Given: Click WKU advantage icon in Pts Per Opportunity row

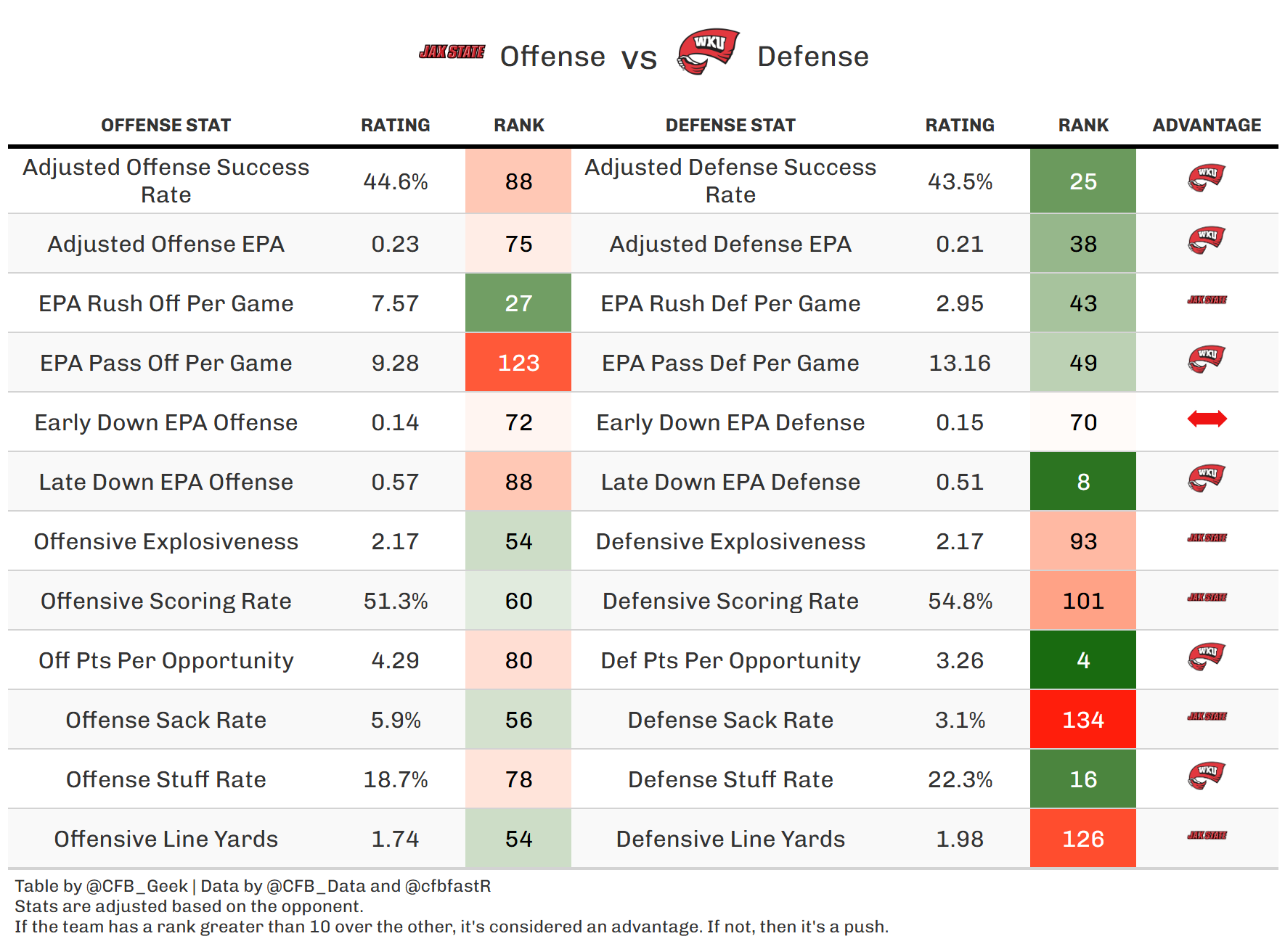Looking at the screenshot, I should click(1206, 657).
